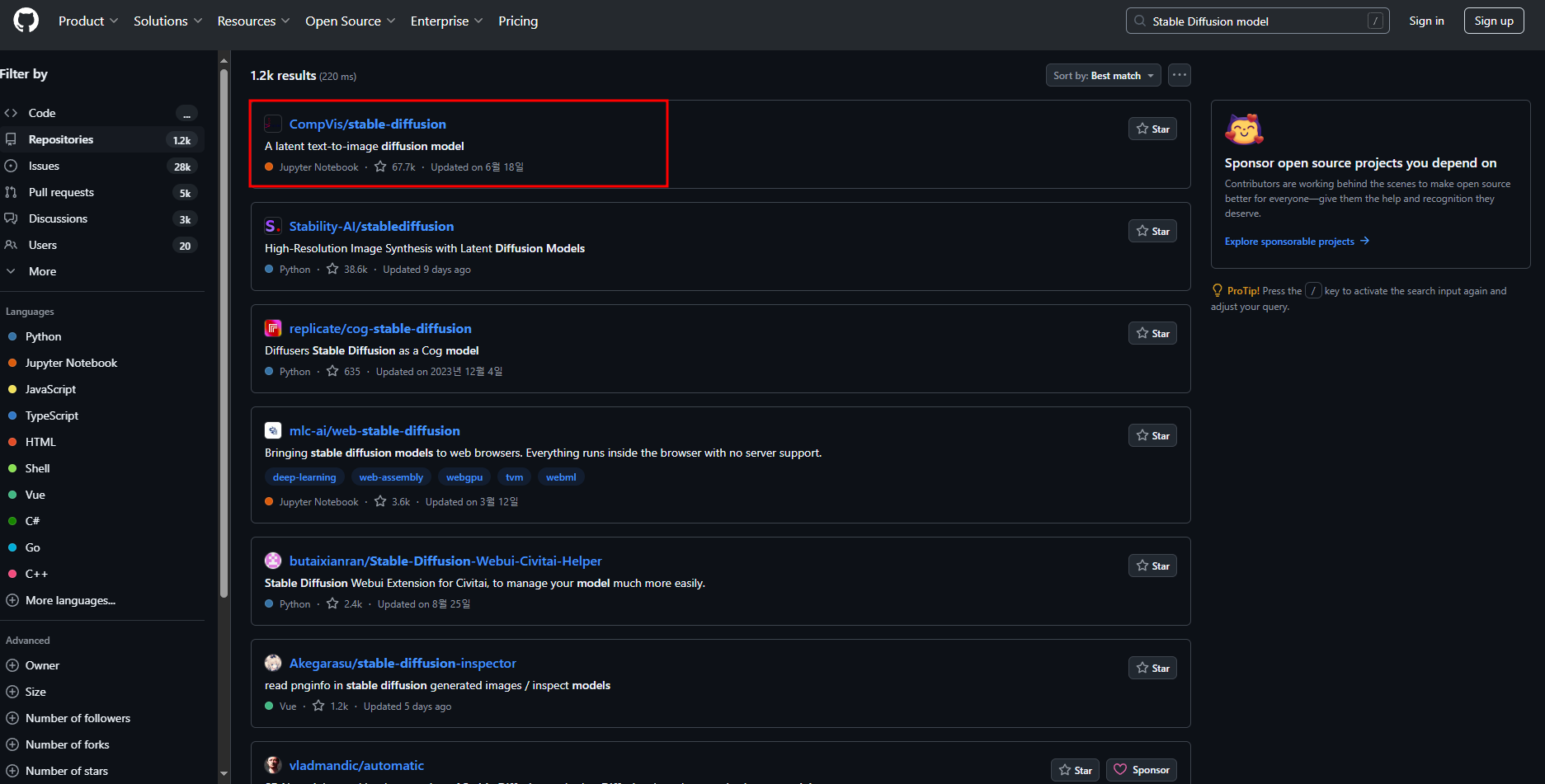Open Akegarasu/stable-diffusion-inspector repository

tap(403, 663)
